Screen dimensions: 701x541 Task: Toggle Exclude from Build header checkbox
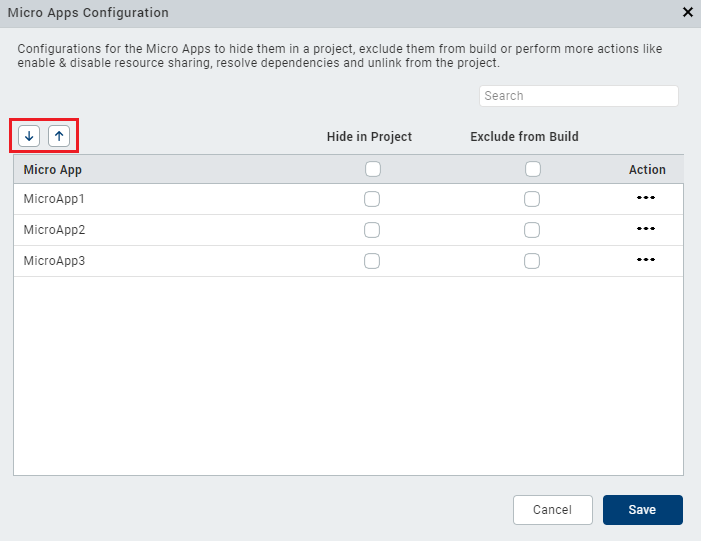click(533, 169)
